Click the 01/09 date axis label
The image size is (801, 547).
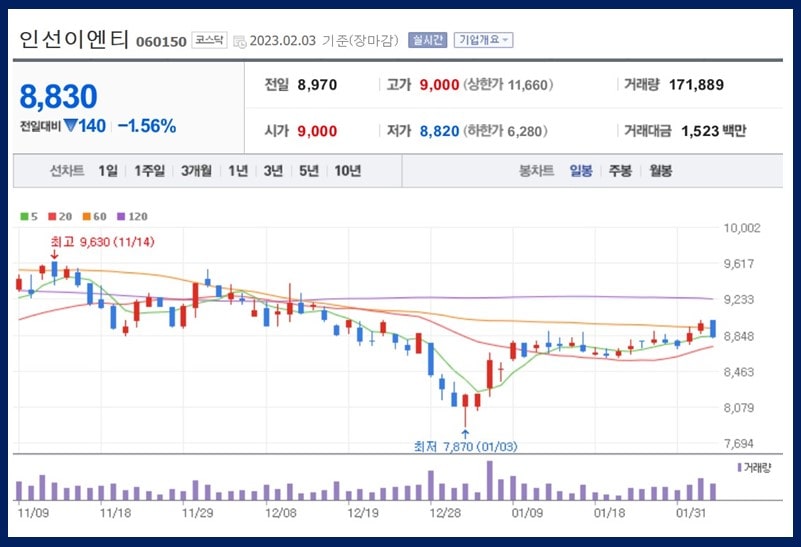[527, 512]
